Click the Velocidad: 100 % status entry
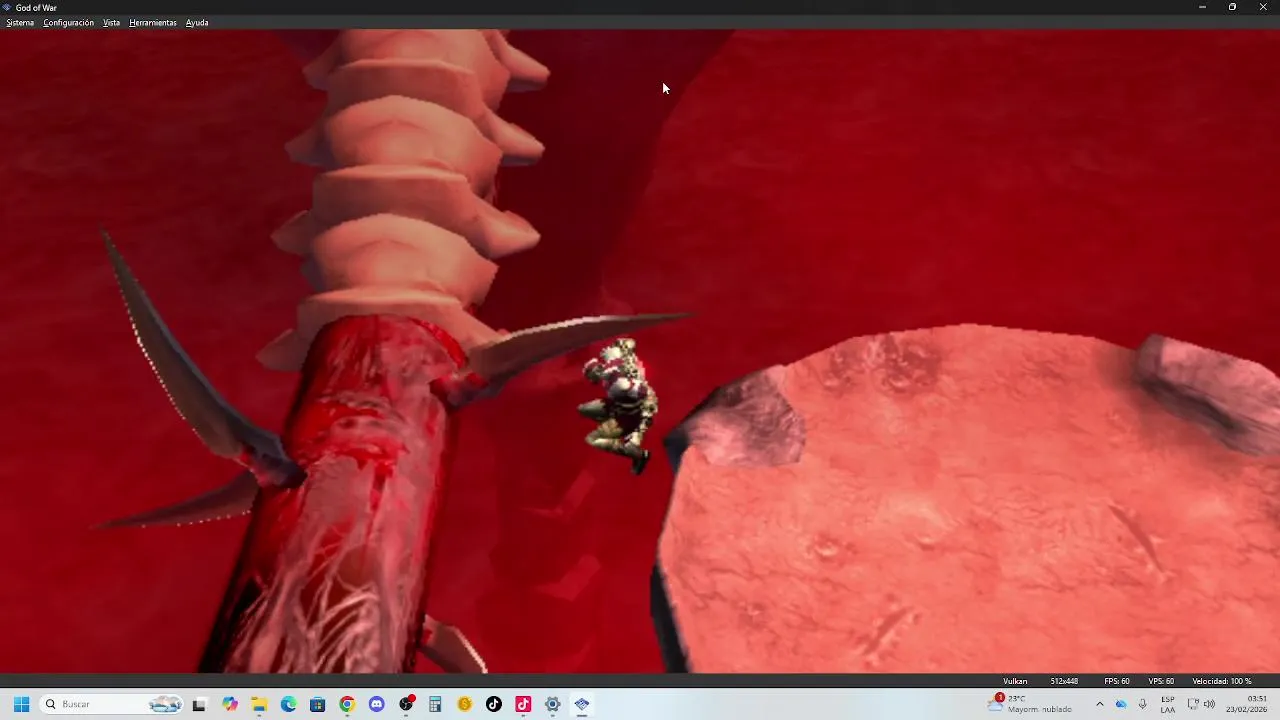 pos(1221,681)
